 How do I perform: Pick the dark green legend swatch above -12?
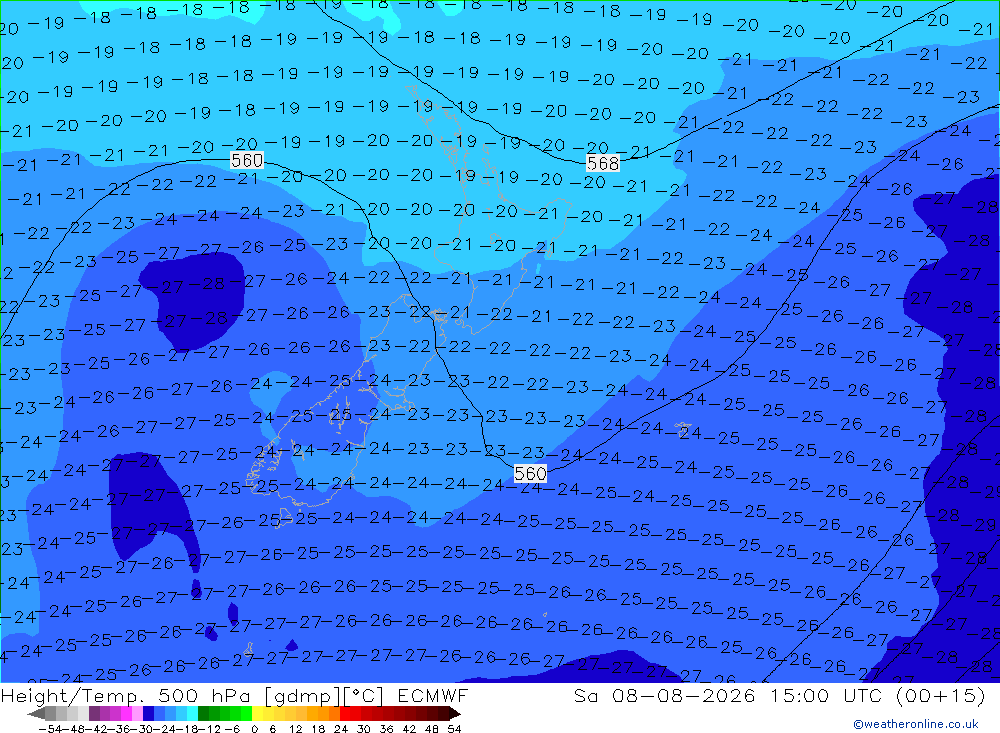(203, 714)
